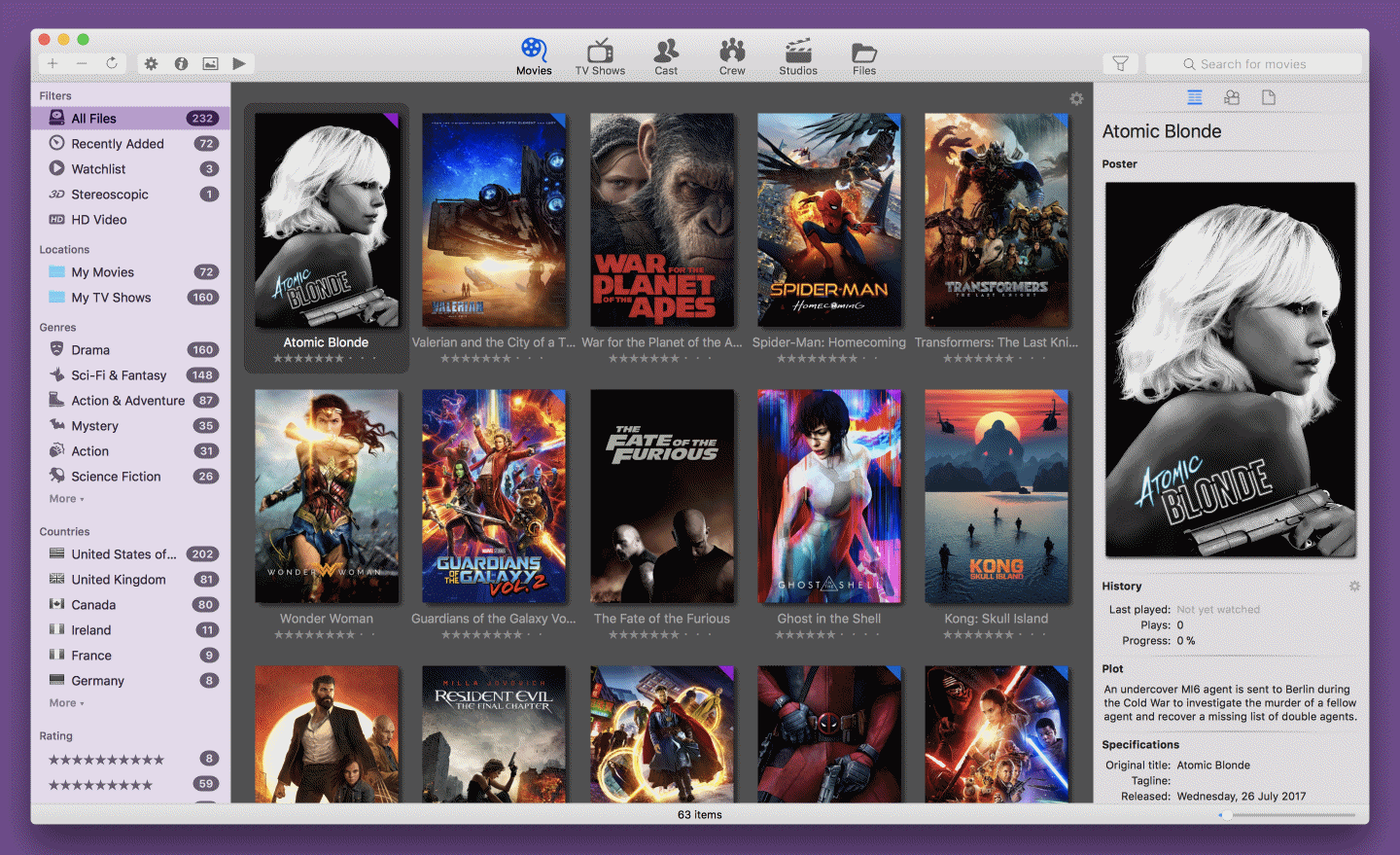The height and width of the screenshot is (855, 1400).
Task: Select the All Files filter
Action: click(x=130, y=118)
